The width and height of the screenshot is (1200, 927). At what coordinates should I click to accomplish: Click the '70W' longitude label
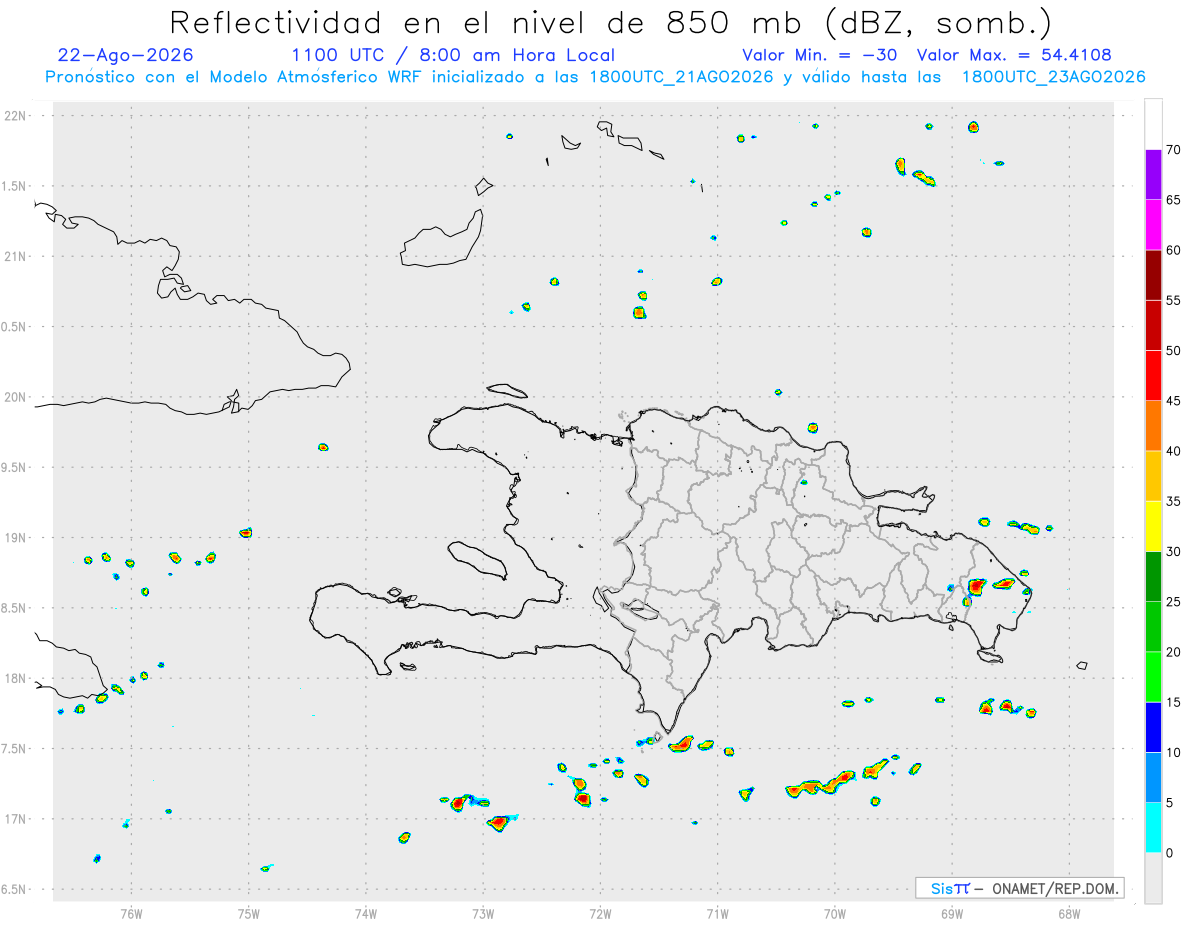(835, 913)
